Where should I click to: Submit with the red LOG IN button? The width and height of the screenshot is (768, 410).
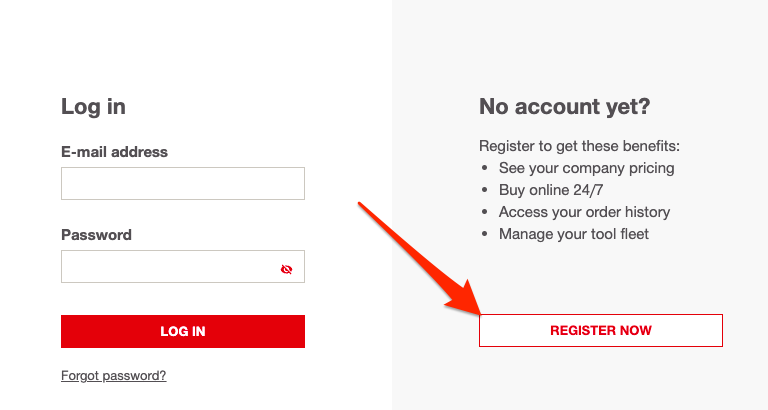[x=183, y=331]
